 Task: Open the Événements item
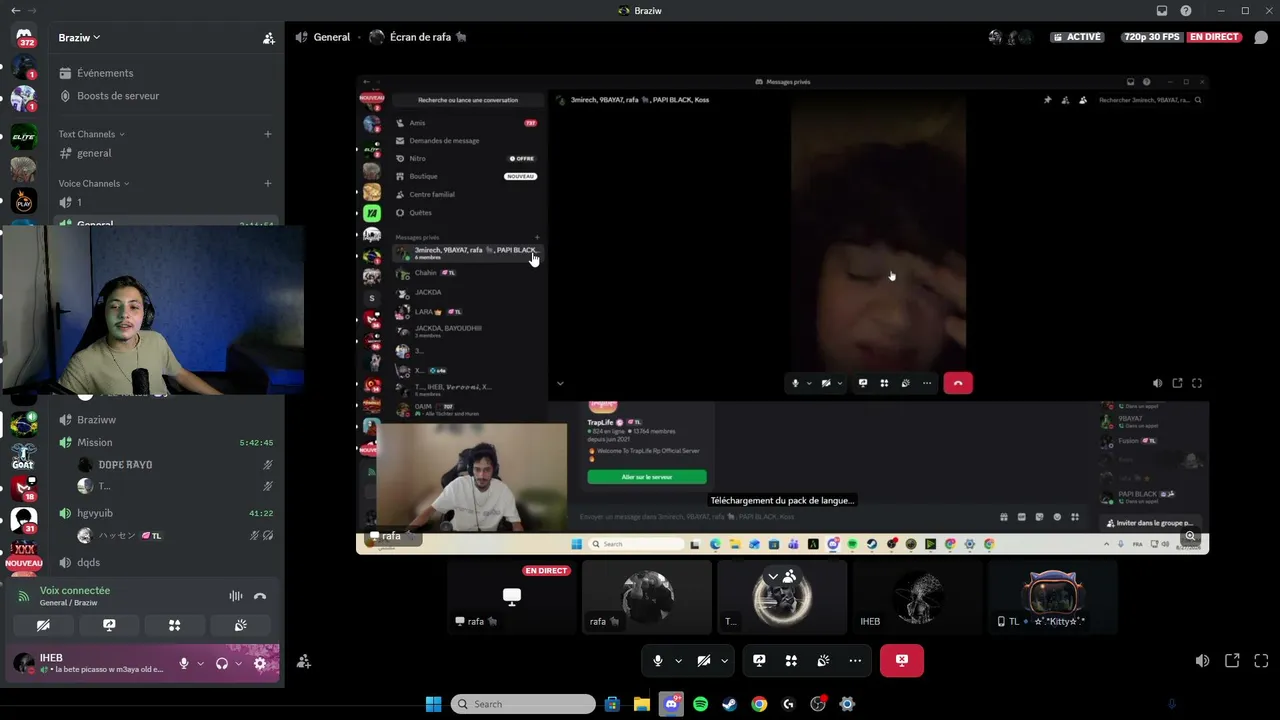[x=166, y=73]
